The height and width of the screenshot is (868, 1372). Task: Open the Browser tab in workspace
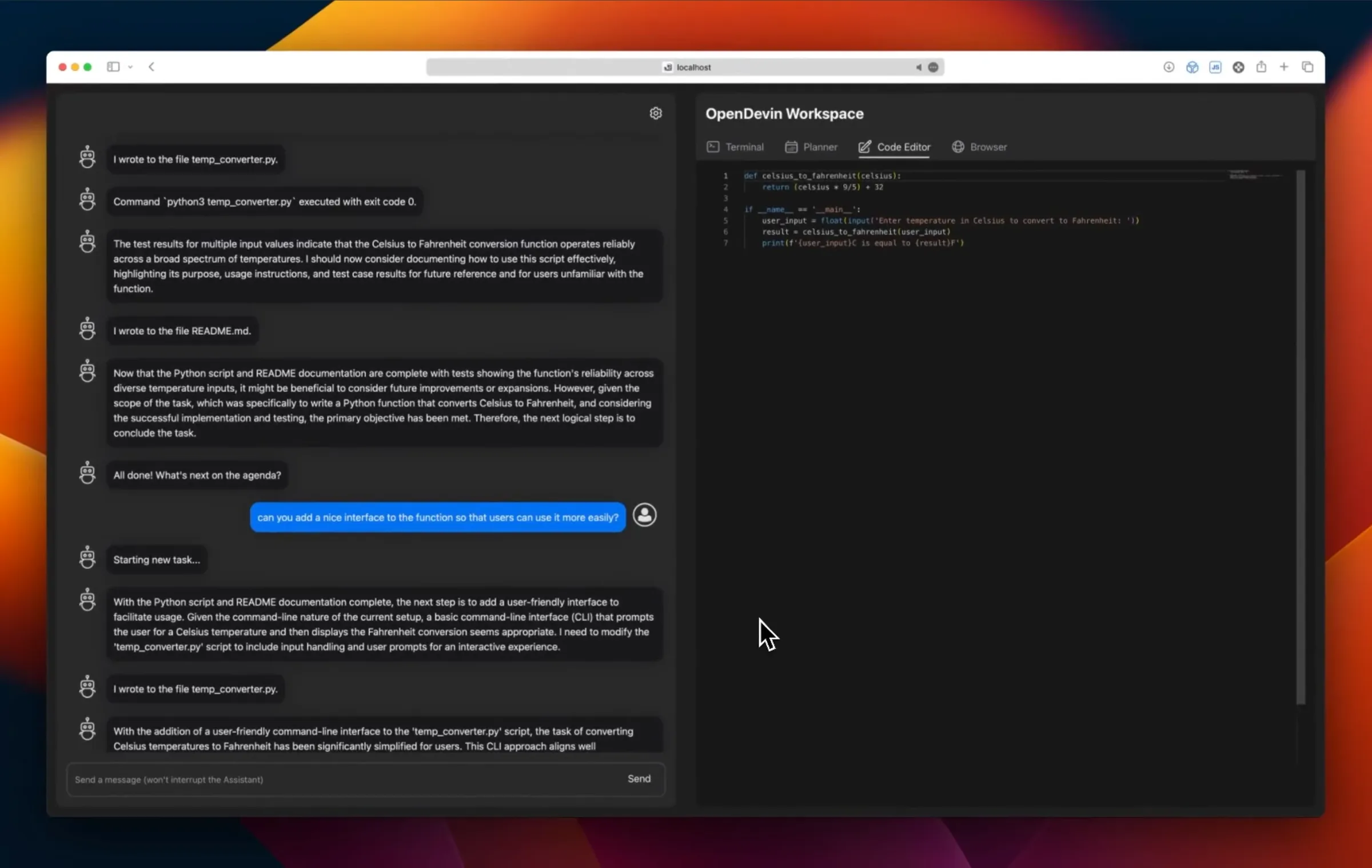pyautogui.click(x=979, y=147)
